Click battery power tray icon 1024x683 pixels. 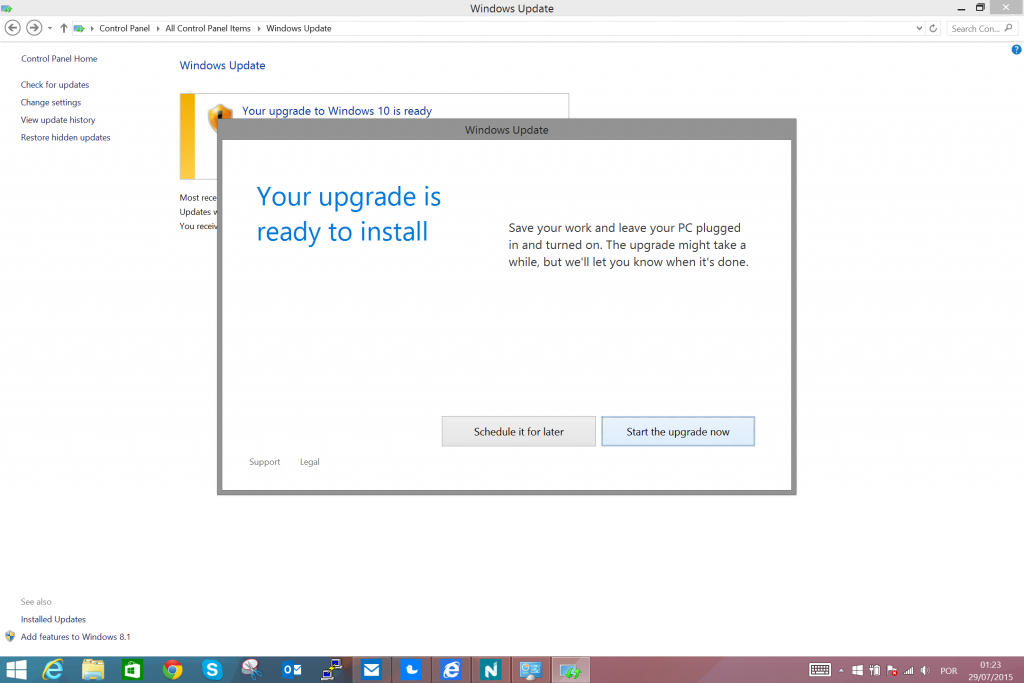(875, 671)
